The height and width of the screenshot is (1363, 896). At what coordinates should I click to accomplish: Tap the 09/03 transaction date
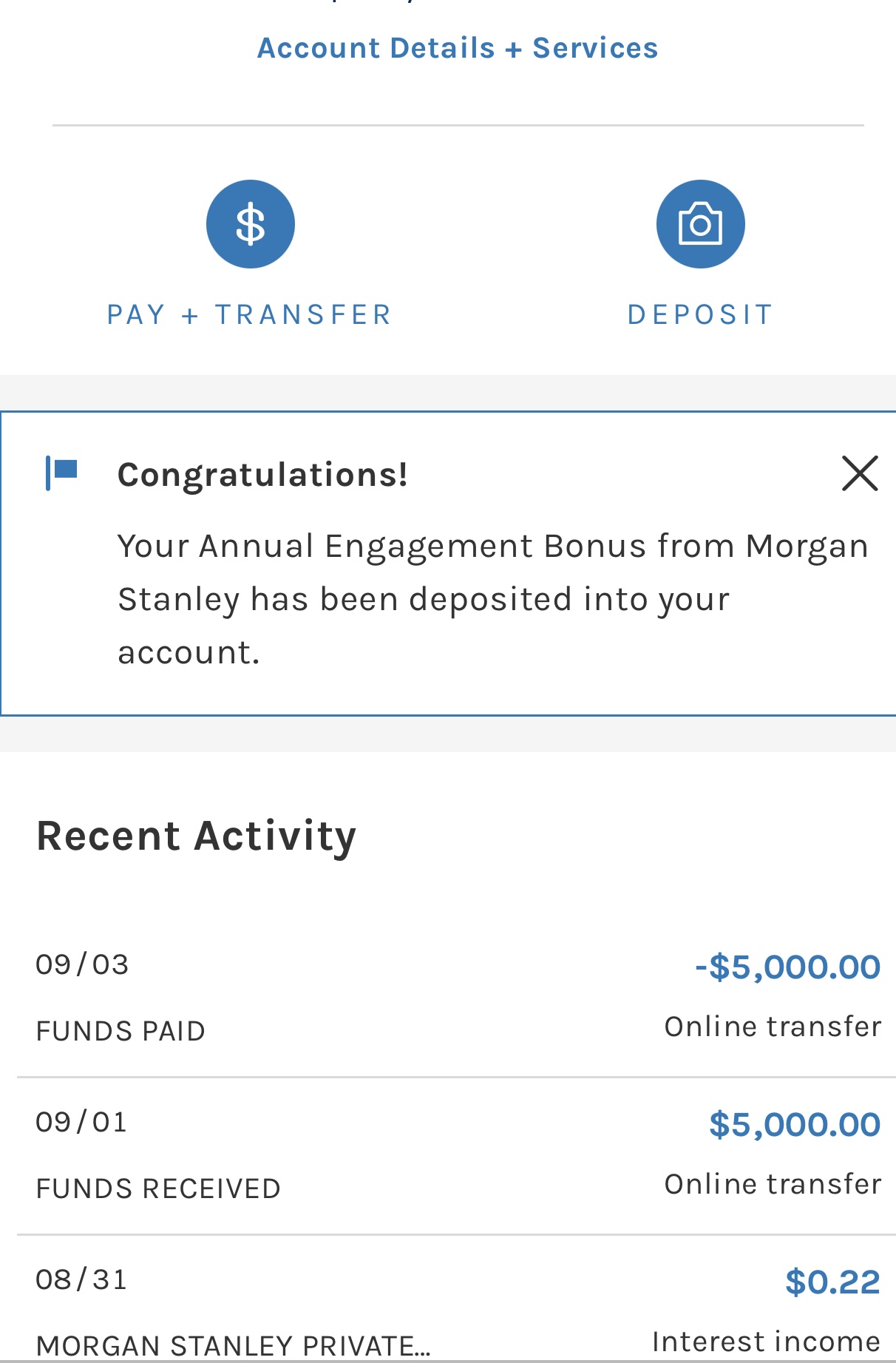82,965
